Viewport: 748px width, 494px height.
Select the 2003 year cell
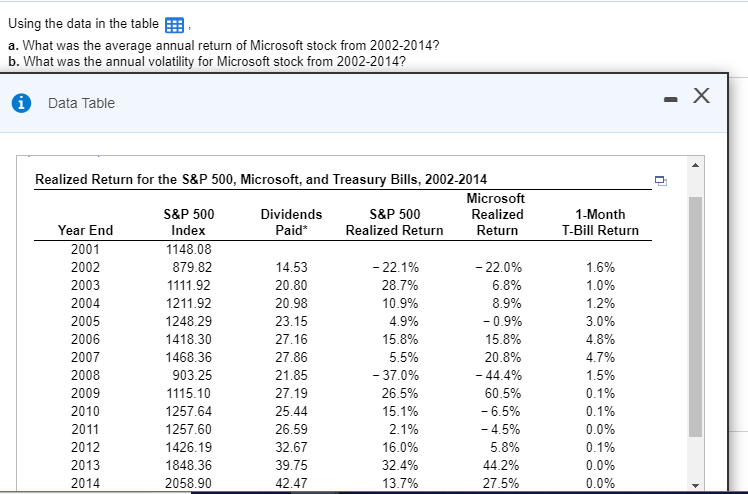(x=85, y=286)
